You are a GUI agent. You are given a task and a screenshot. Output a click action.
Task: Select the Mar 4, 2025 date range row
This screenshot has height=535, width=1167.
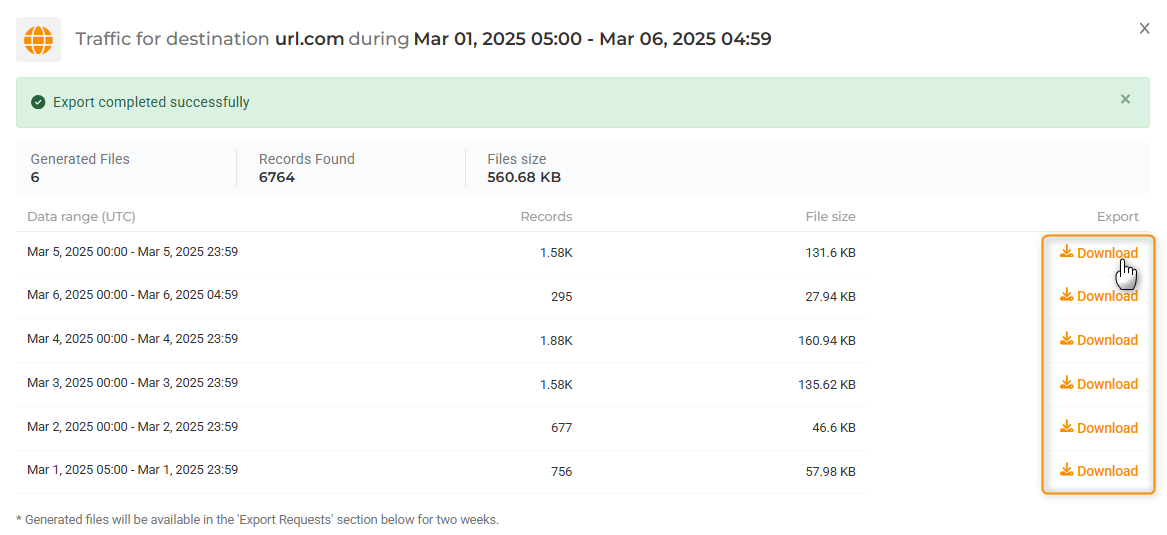[x=132, y=339]
